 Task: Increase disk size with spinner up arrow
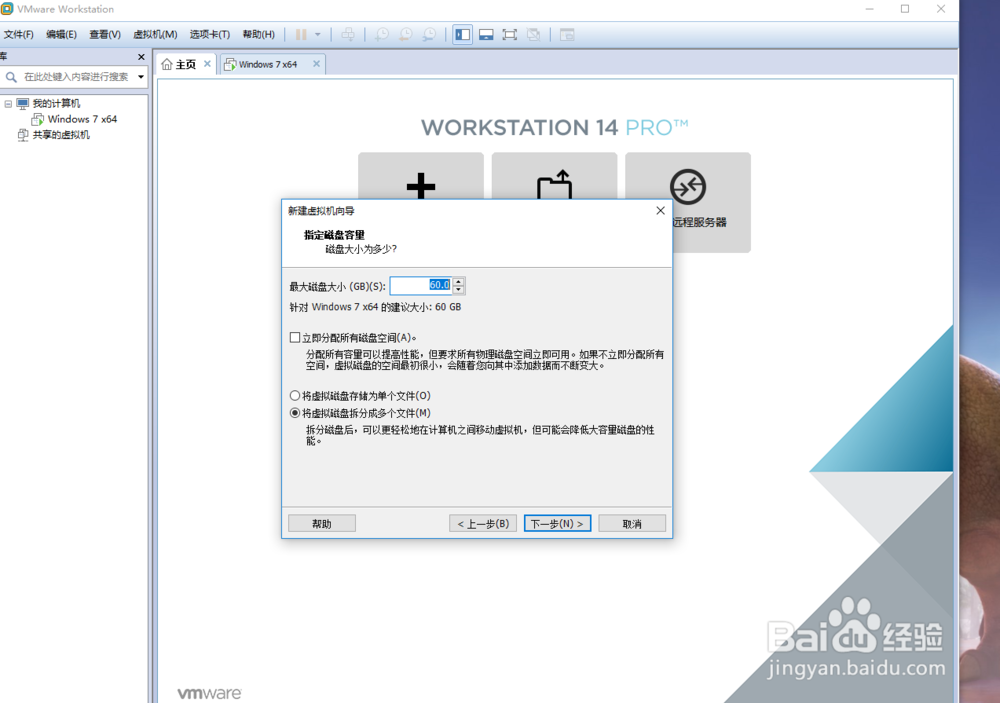(x=459, y=281)
